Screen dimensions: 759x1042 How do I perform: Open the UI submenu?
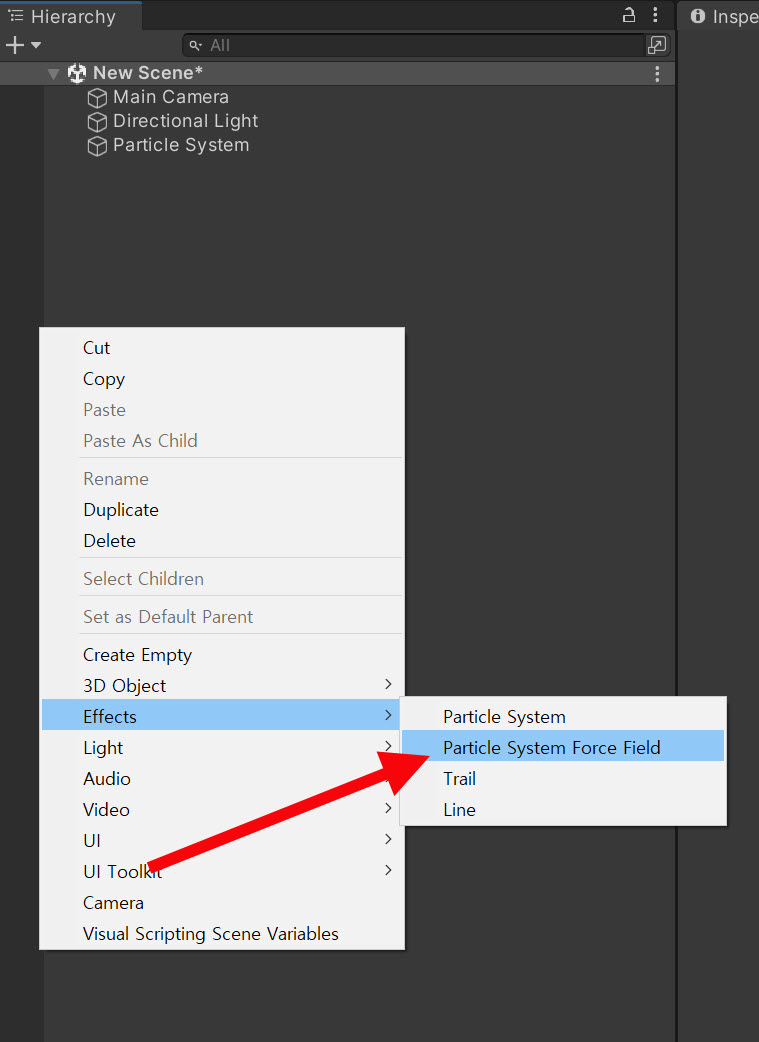pyautogui.click(x=223, y=841)
